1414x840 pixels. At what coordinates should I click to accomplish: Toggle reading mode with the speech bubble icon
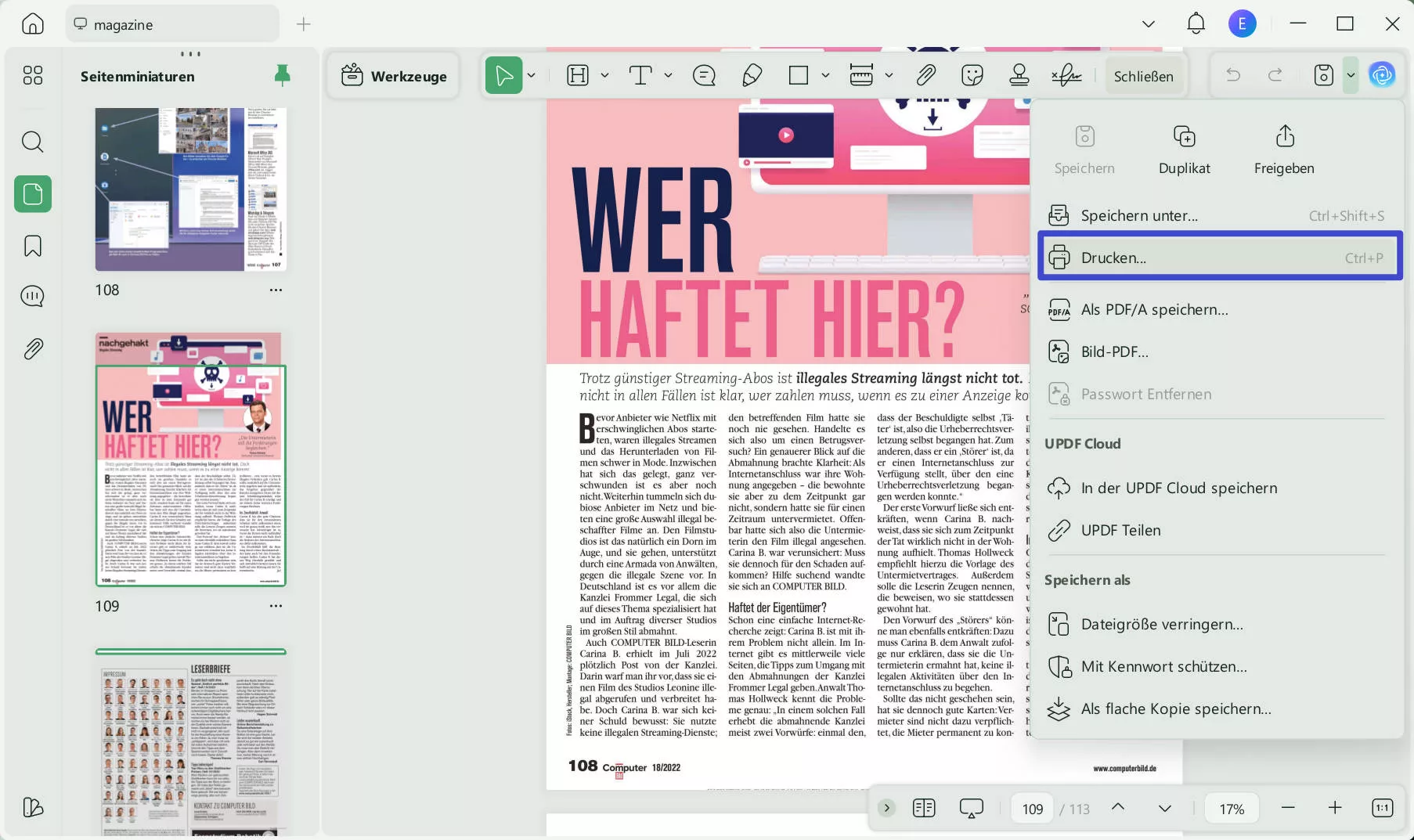pos(971,807)
